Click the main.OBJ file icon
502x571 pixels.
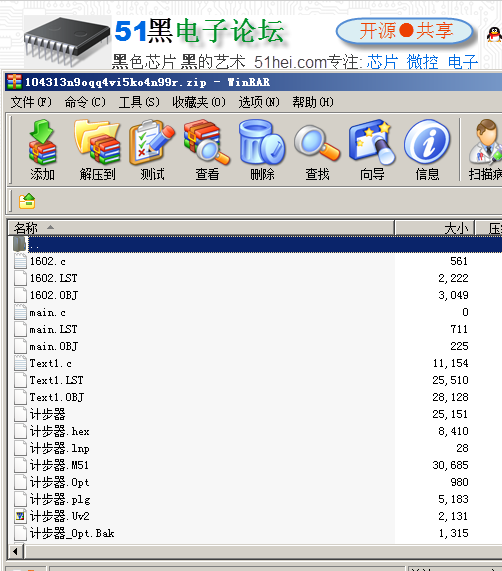pos(20,346)
